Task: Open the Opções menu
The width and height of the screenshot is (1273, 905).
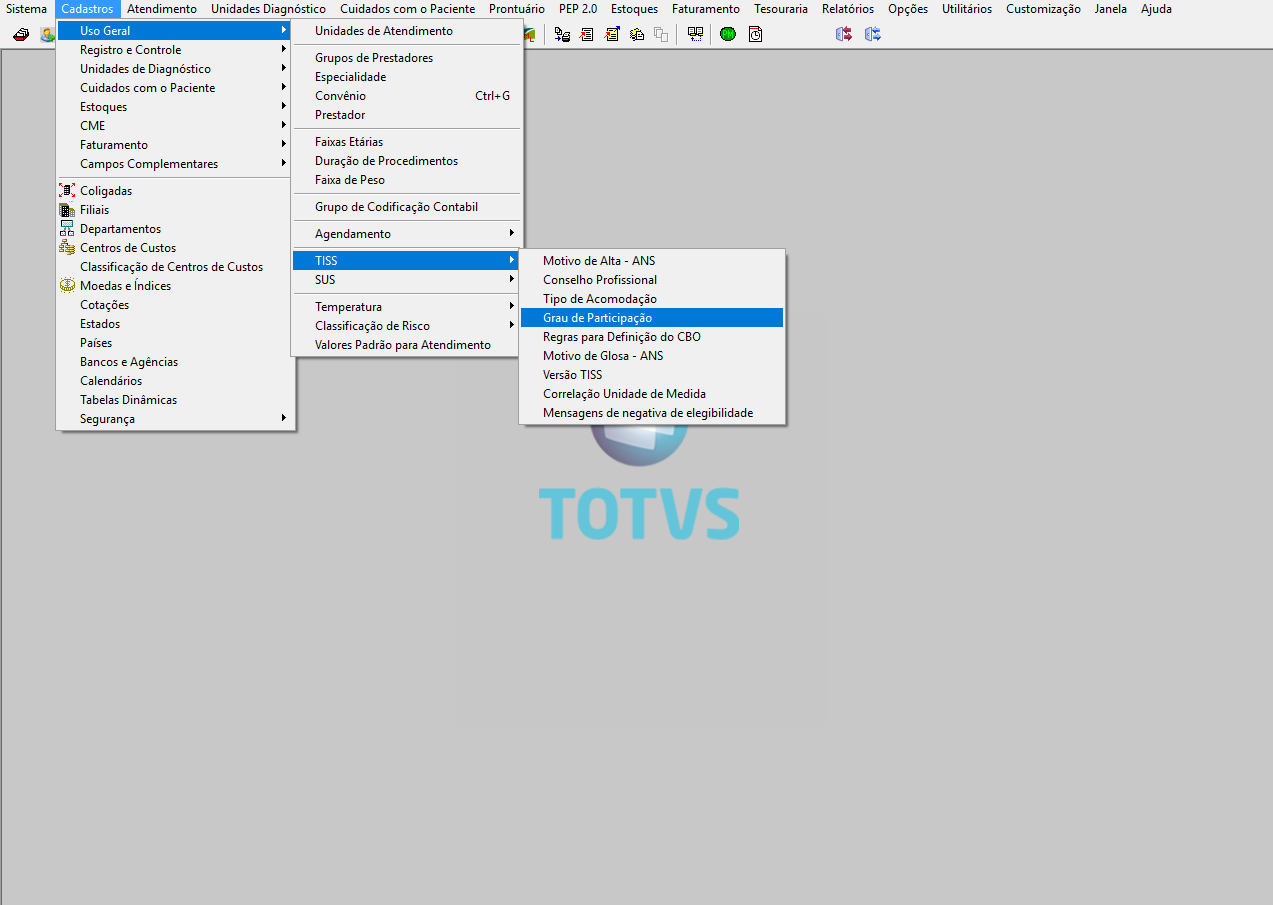Action: [908, 9]
